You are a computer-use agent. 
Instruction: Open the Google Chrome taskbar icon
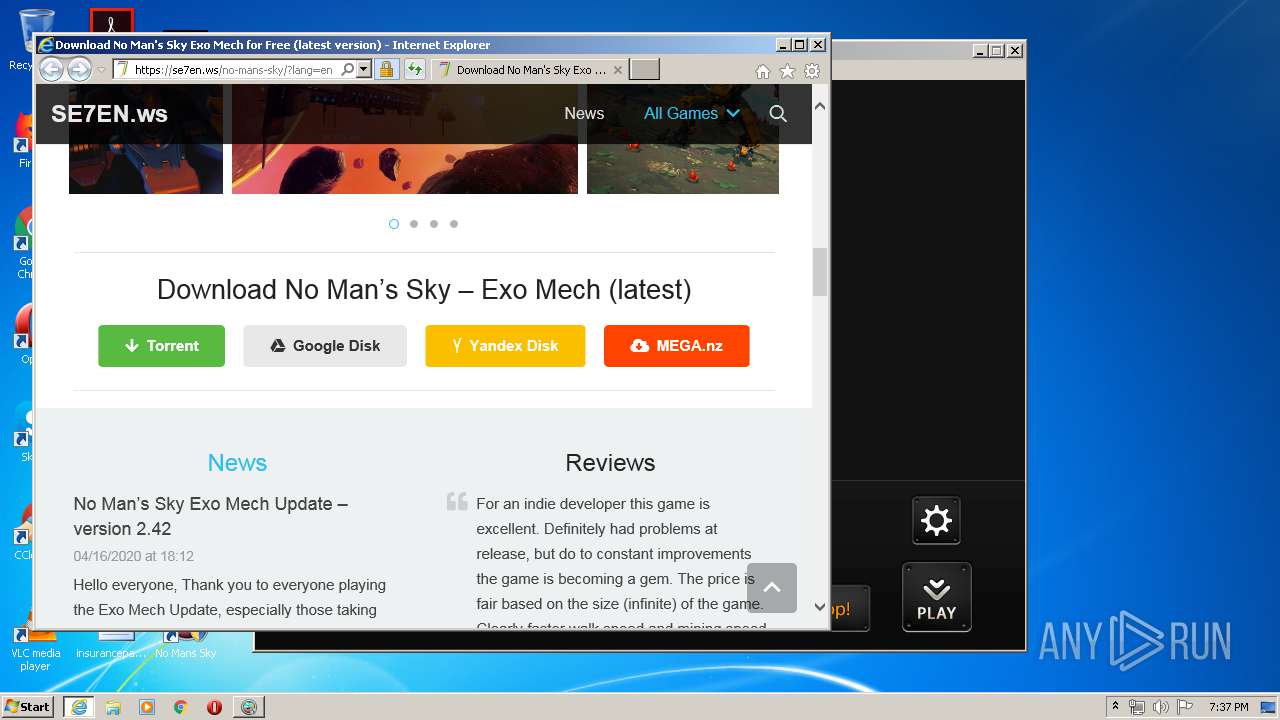(x=180, y=707)
